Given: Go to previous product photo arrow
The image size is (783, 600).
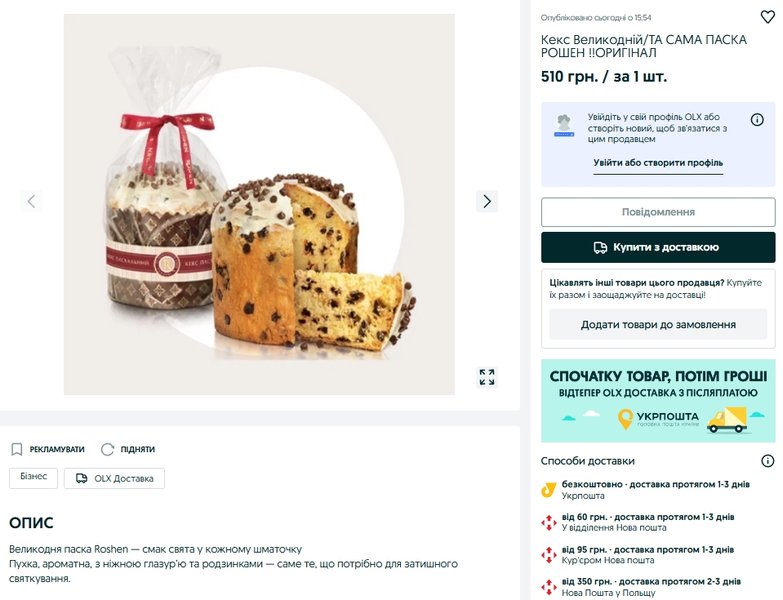Looking at the screenshot, I should (31, 201).
